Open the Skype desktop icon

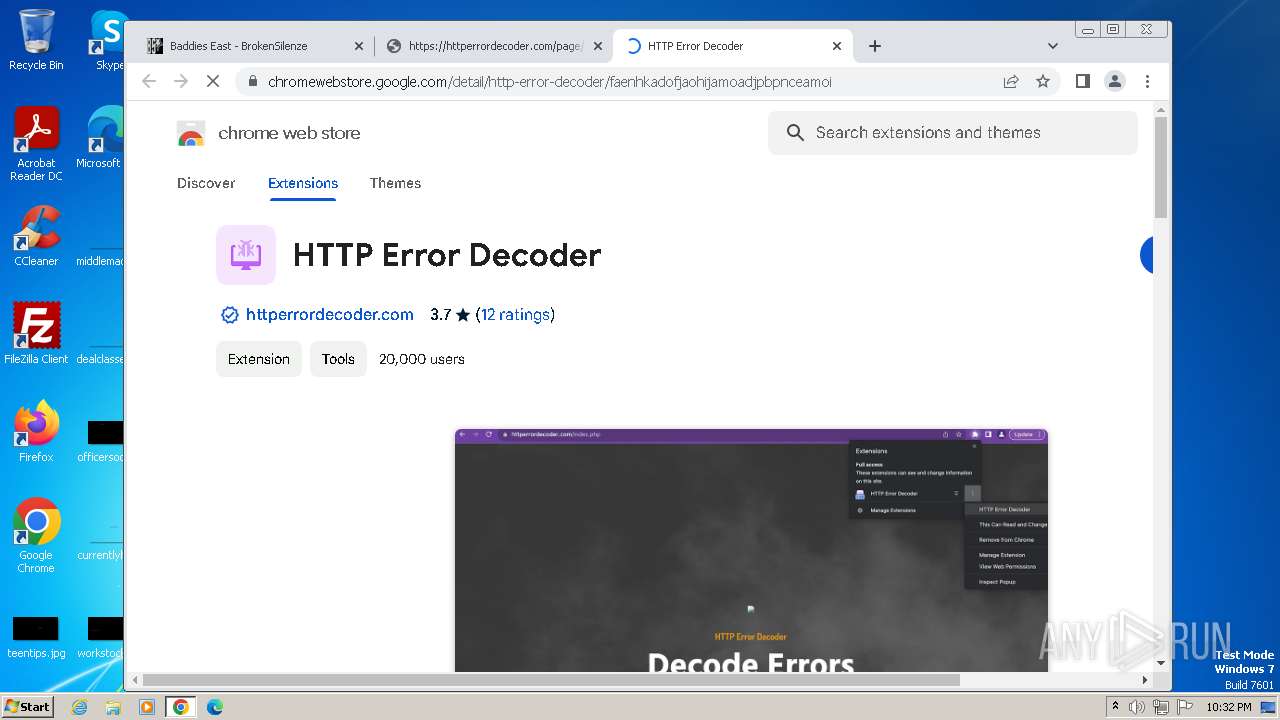pos(107,40)
